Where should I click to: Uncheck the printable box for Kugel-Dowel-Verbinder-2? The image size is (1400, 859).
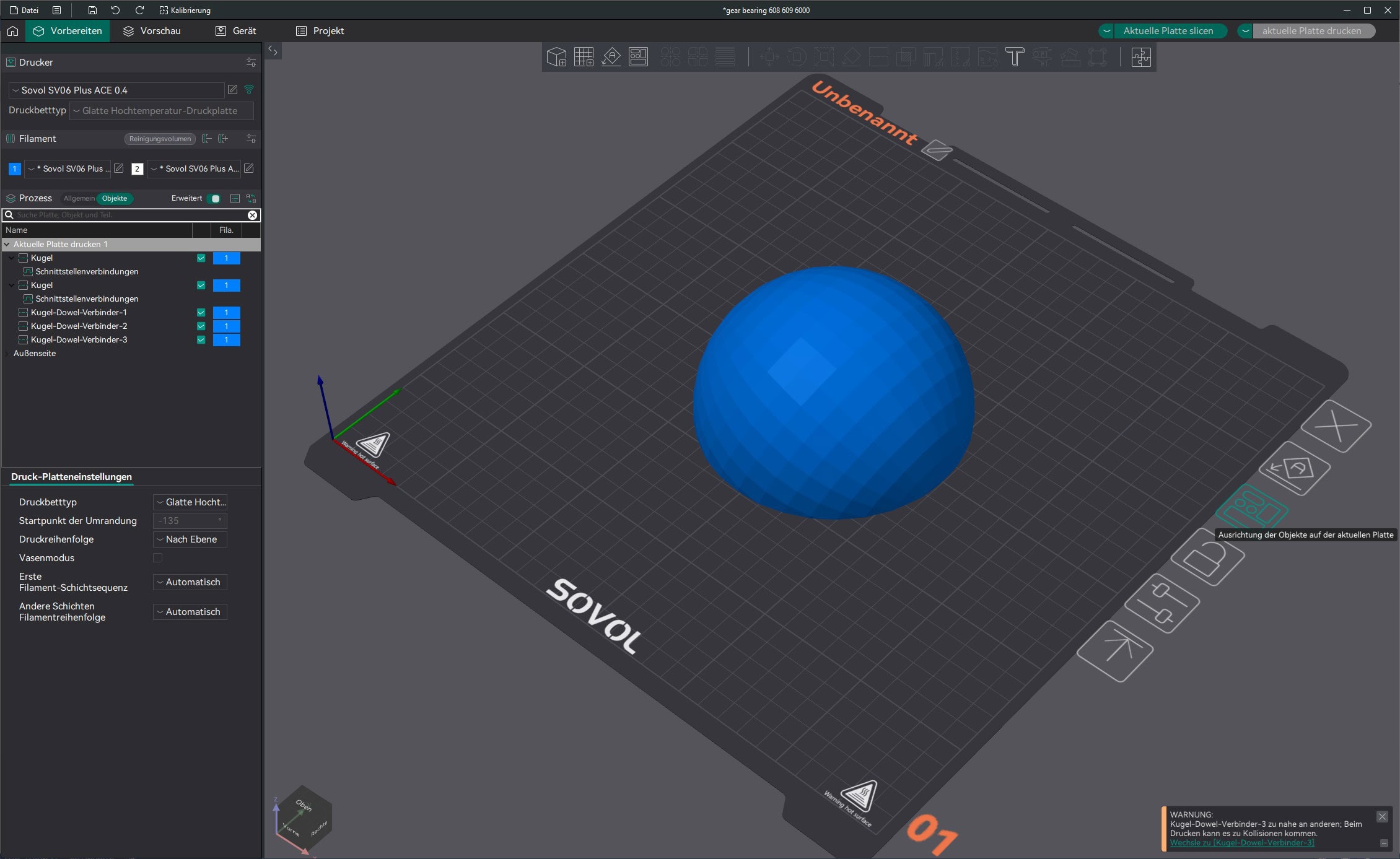[201, 326]
